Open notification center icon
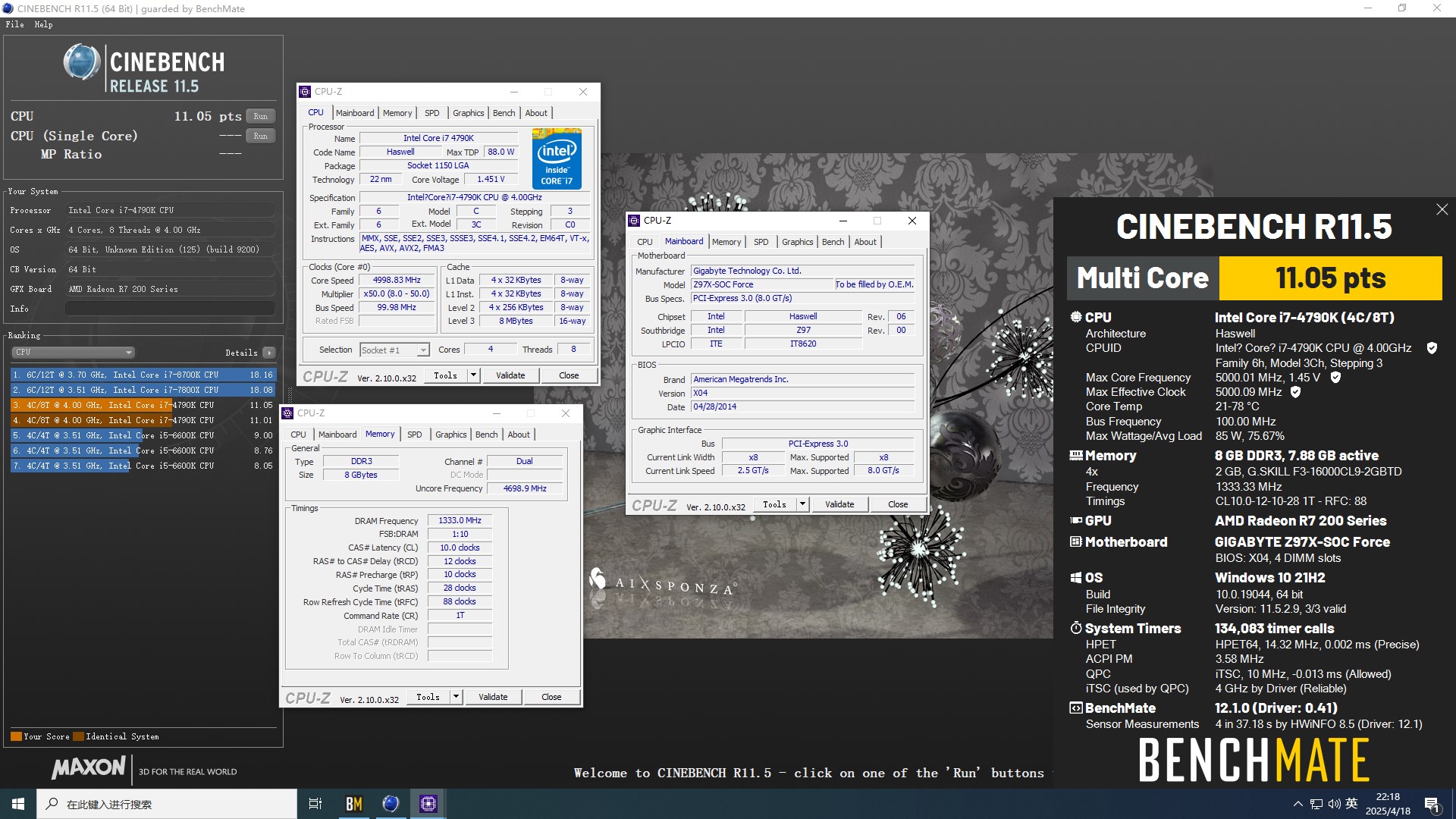Screen dimensions: 1456x819 pyautogui.click(x=1432, y=804)
